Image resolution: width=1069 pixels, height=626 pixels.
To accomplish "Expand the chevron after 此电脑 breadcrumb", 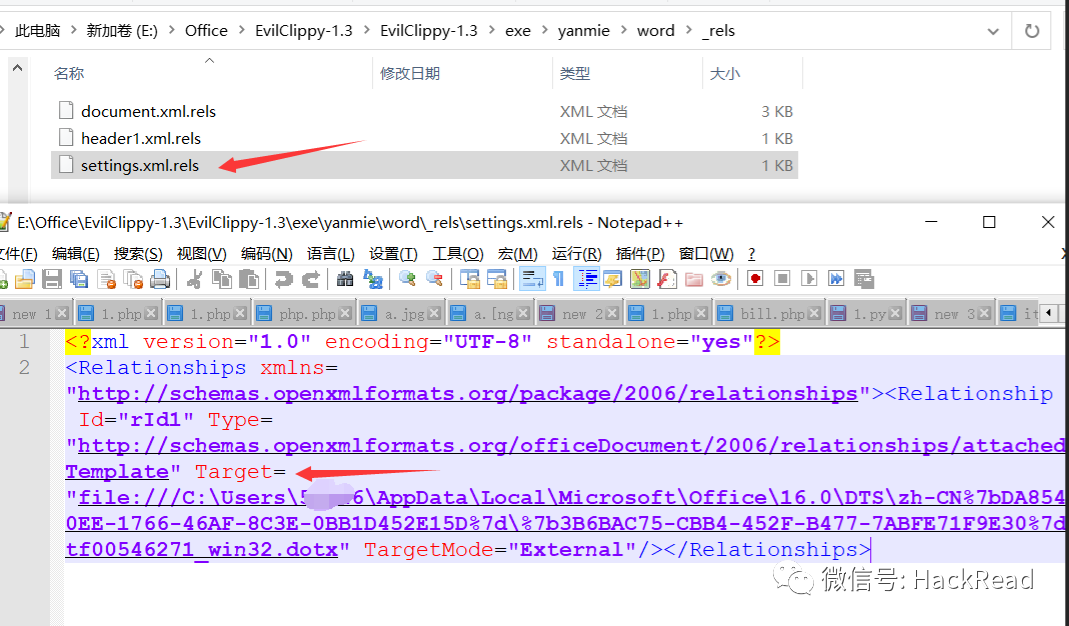I will pos(73,31).
